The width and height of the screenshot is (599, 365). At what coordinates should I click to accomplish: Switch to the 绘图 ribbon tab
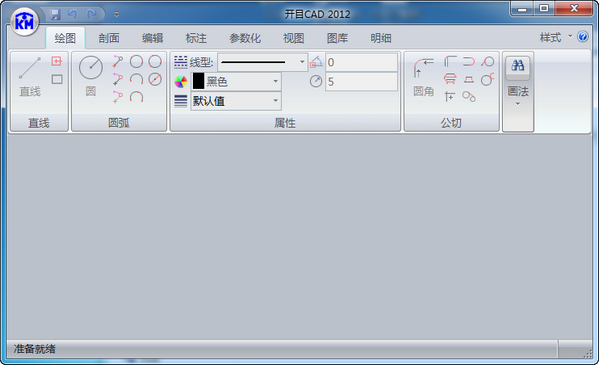tap(65, 38)
